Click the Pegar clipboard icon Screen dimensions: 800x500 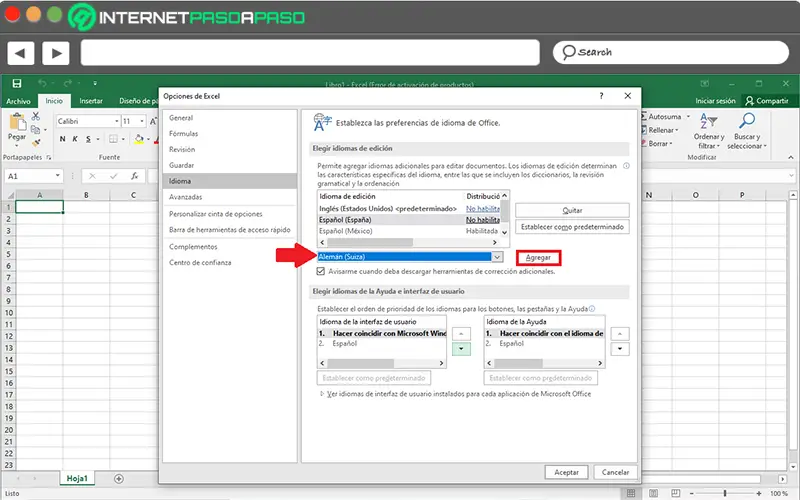click(x=17, y=122)
